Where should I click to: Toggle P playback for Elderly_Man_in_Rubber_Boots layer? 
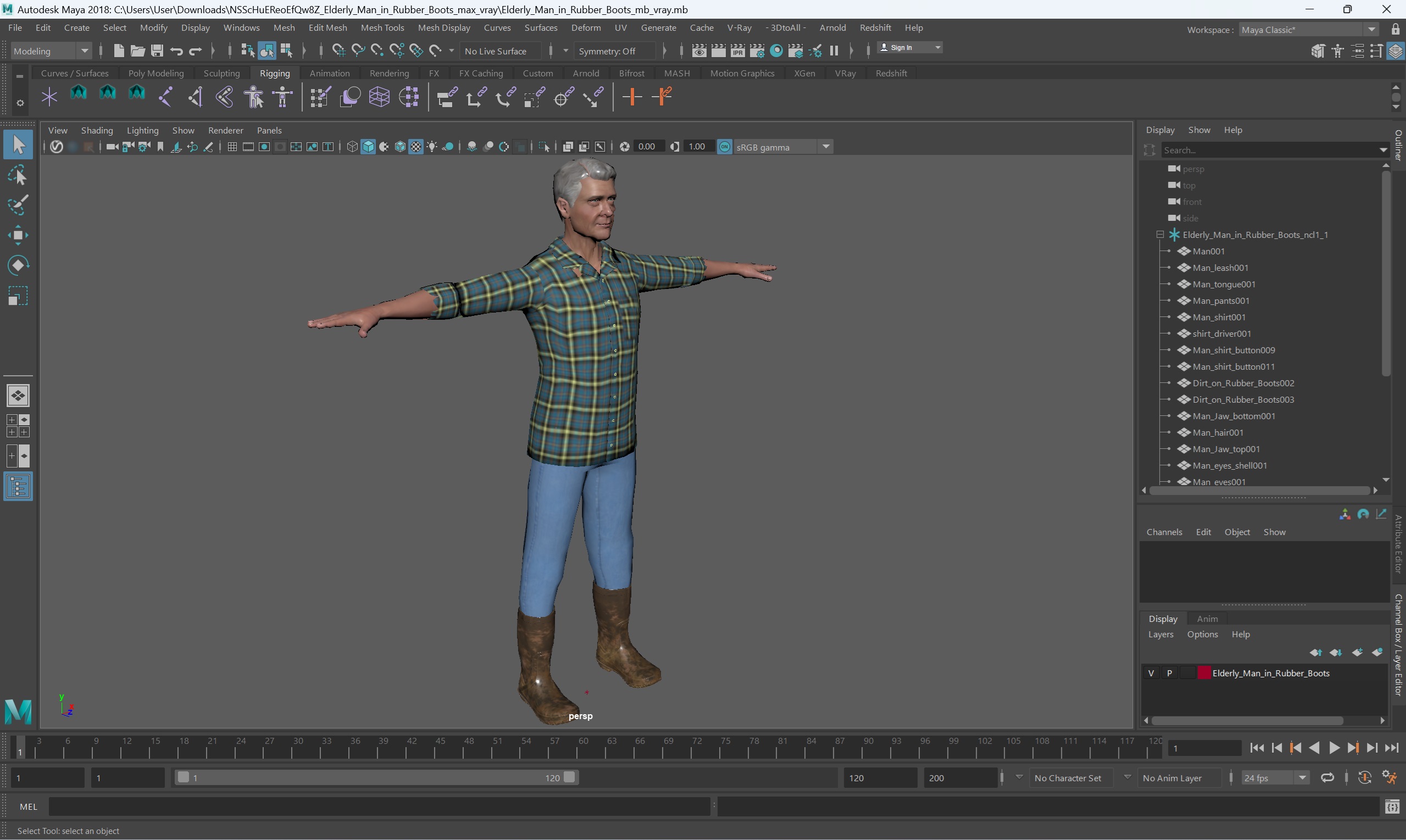coord(1169,673)
